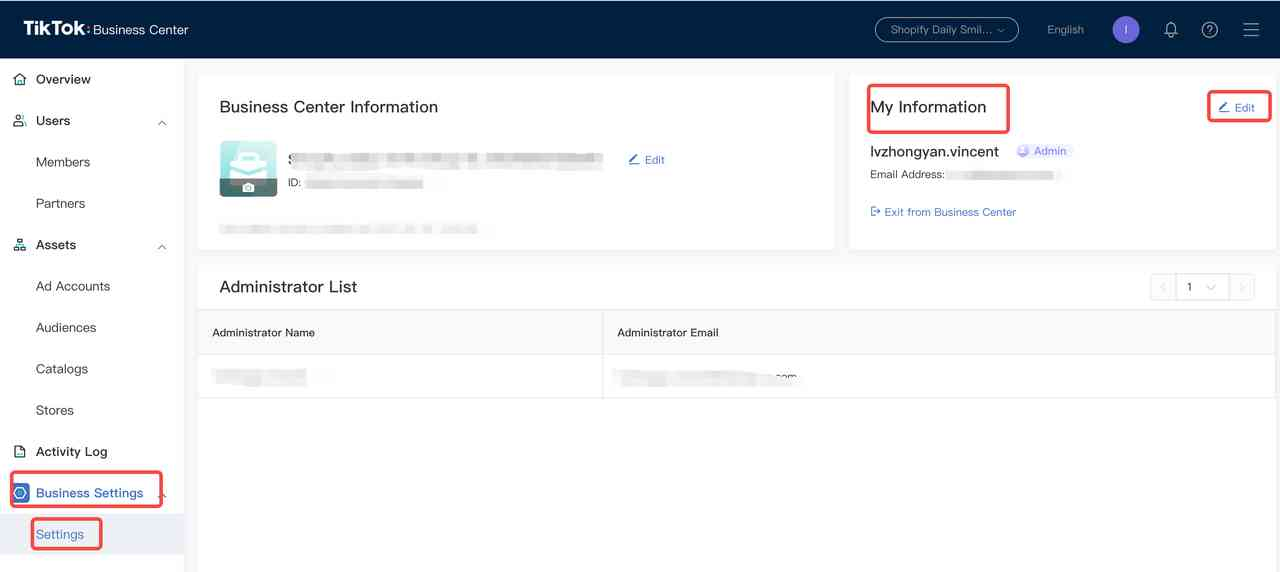This screenshot has height=572, width=1280.
Task: Open Overview in the sidebar
Action: pos(62,79)
